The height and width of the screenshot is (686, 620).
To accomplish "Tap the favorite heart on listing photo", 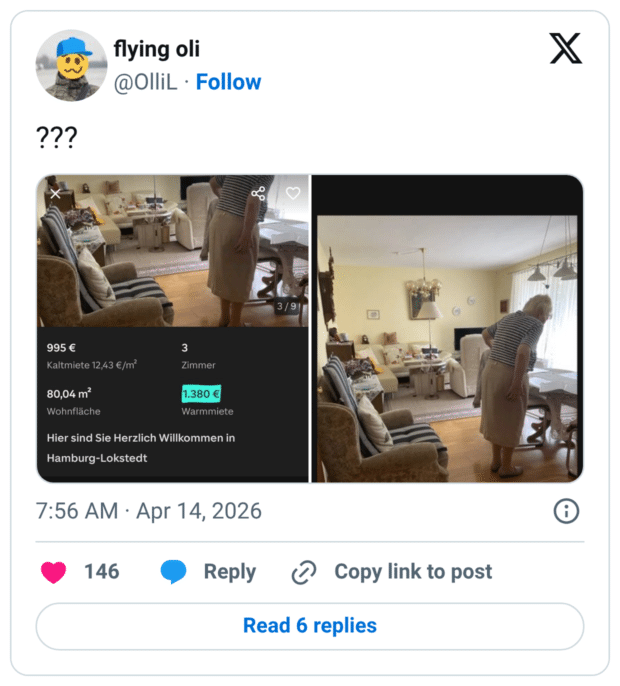I will (x=293, y=193).
